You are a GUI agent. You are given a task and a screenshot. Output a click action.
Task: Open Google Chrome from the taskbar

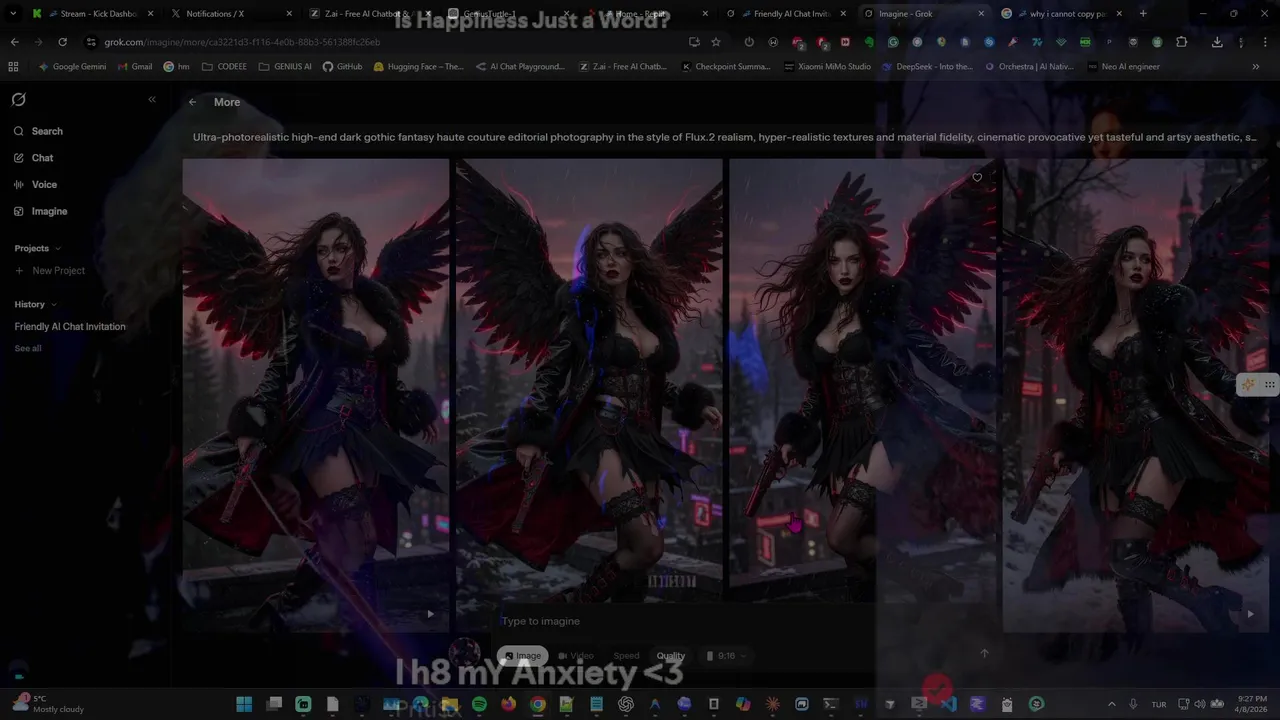click(538, 704)
